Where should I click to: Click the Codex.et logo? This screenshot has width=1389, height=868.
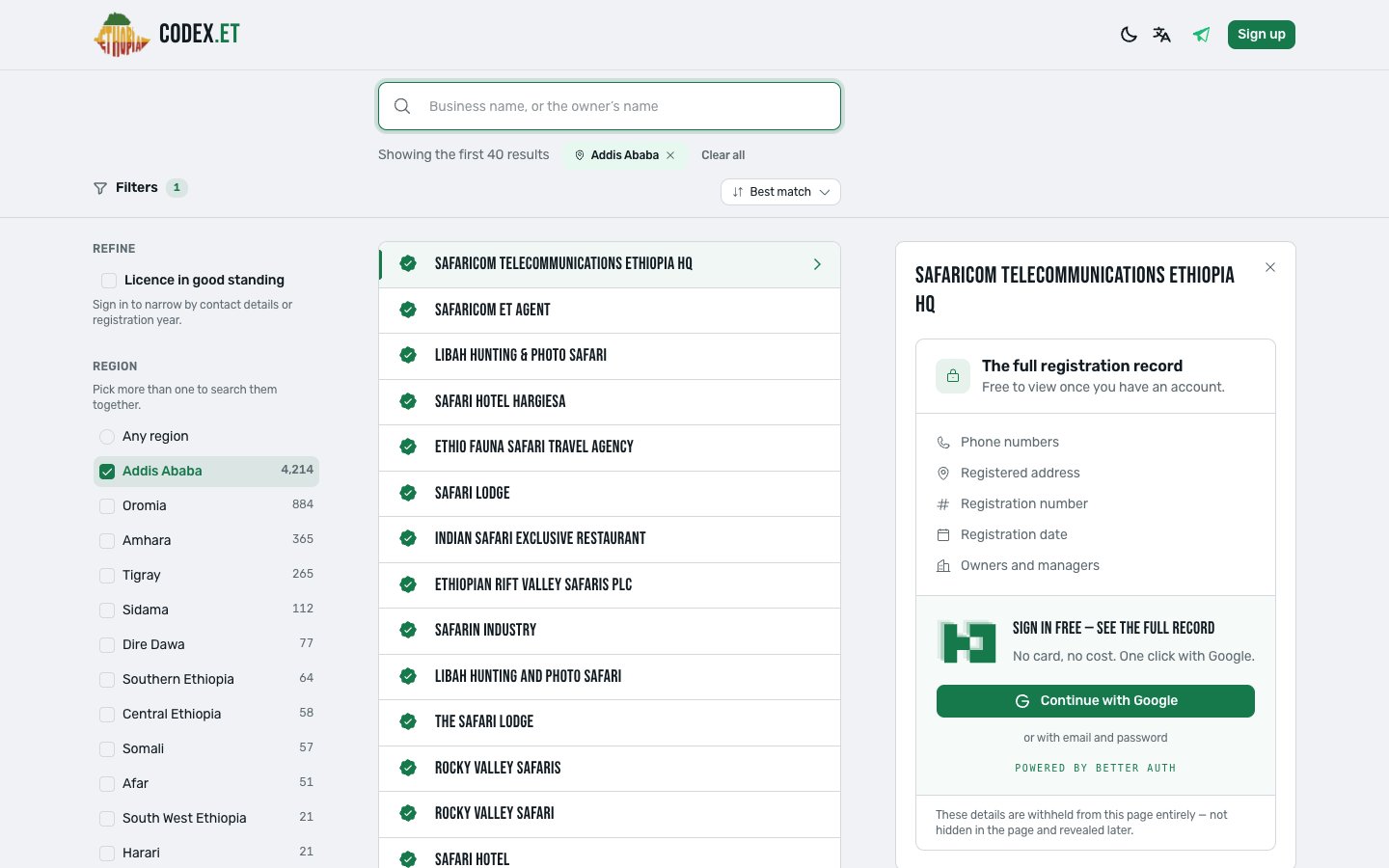coord(167,35)
